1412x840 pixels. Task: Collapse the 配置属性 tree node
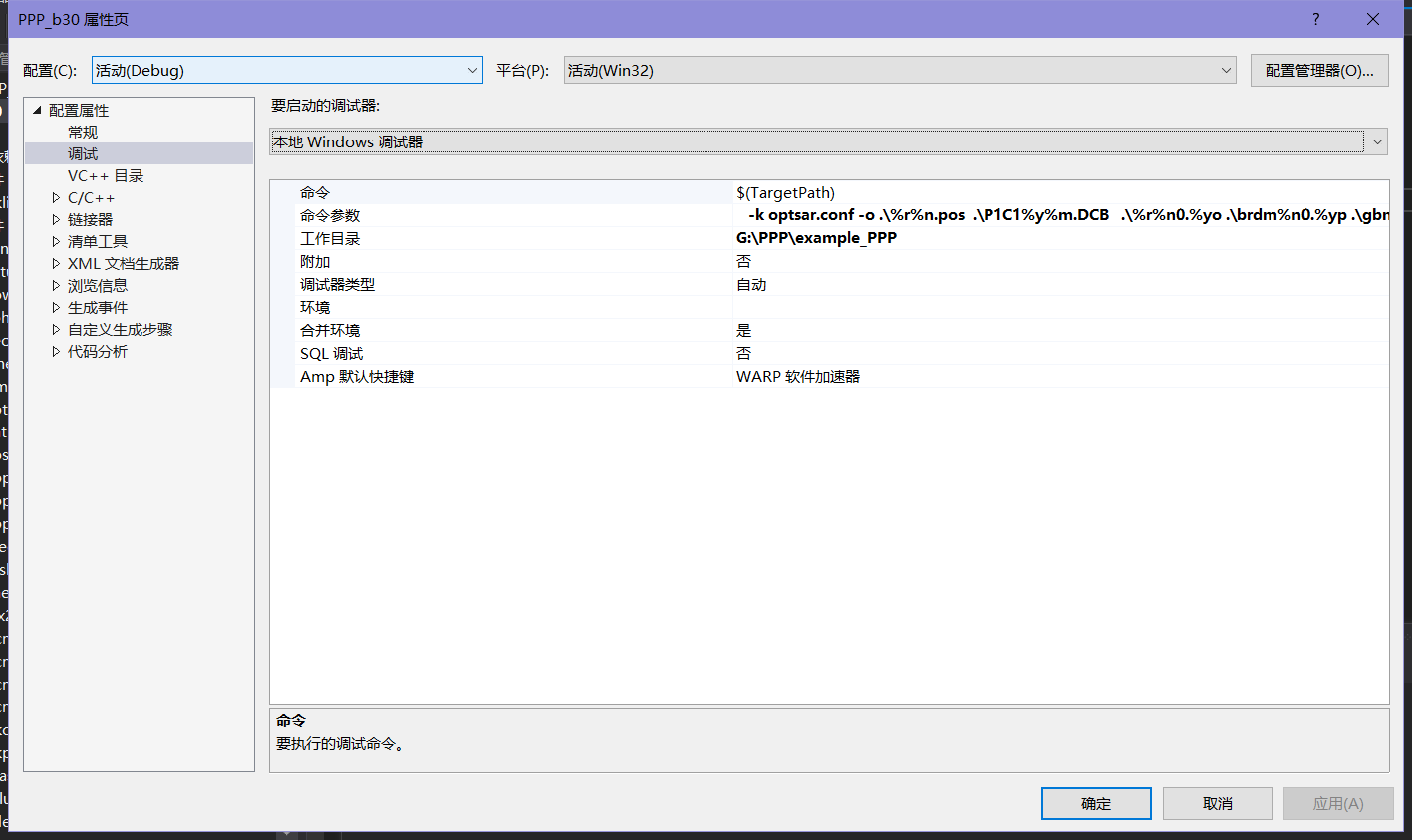(x=38, y=110)
